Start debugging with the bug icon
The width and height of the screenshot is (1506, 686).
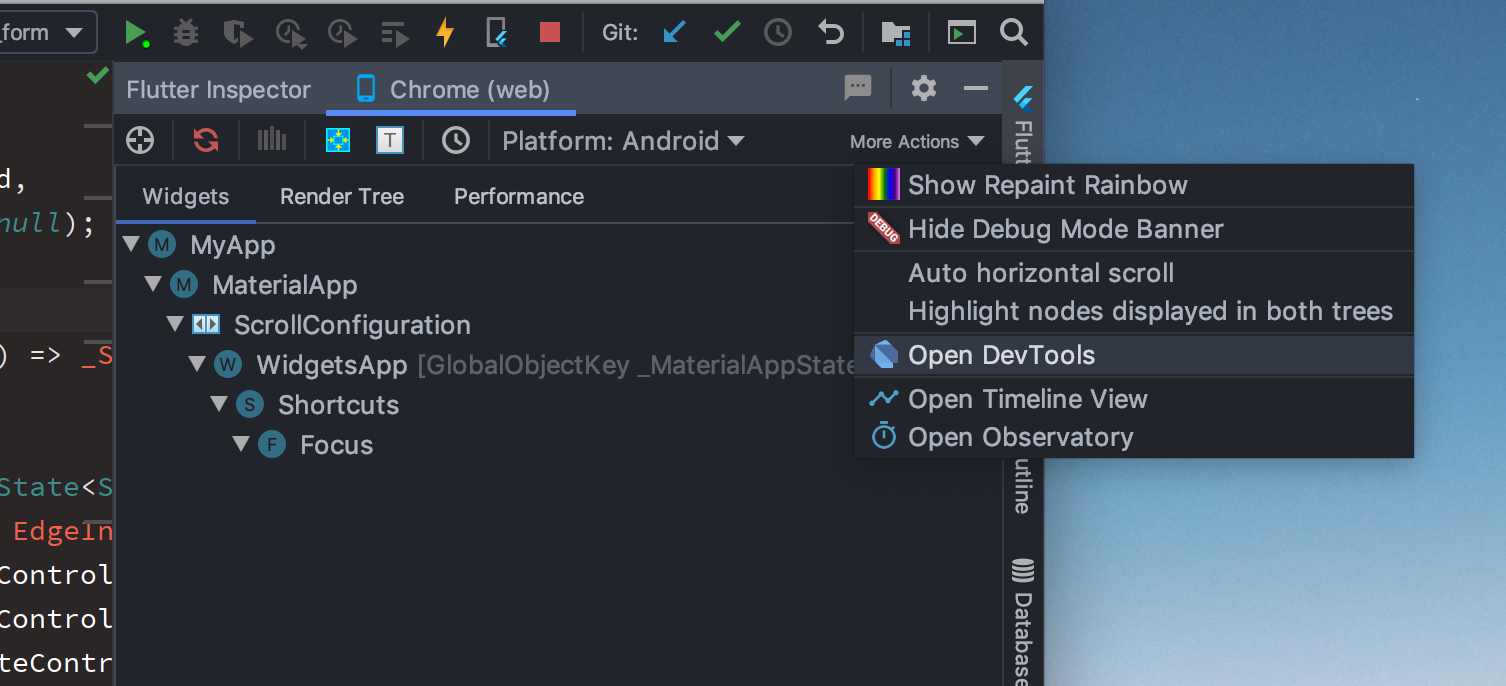point(185,31)
